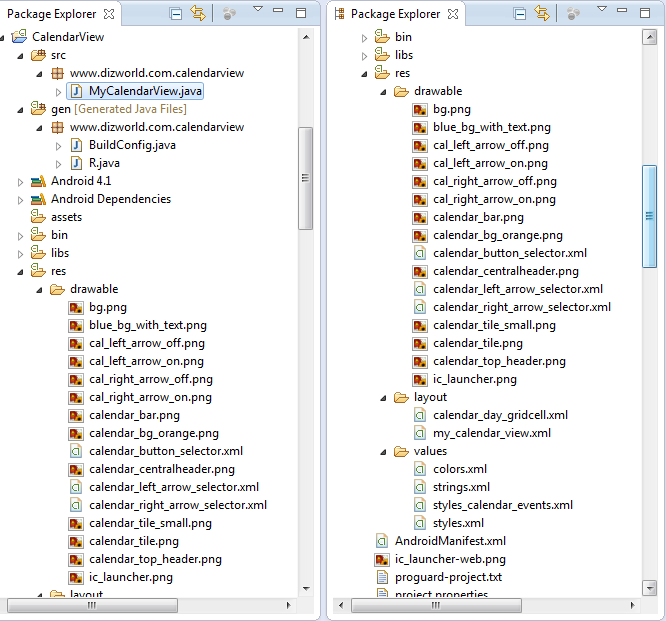Click Focus on Active Task icon in right panel
This screenshot has height=621, width=666.
tap(573, 14)
